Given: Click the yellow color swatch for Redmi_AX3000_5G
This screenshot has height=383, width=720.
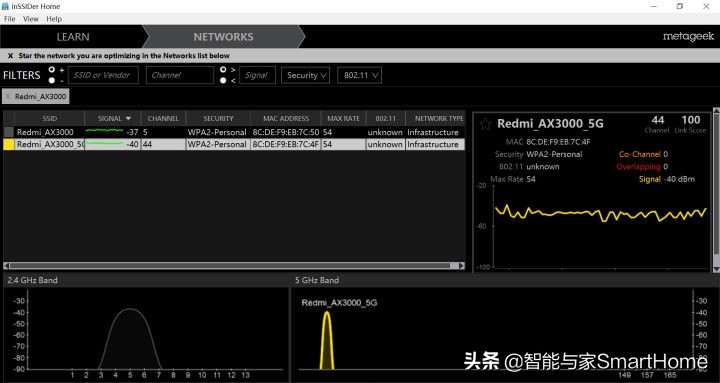Looking at the screenshot, I should (9, 144).
